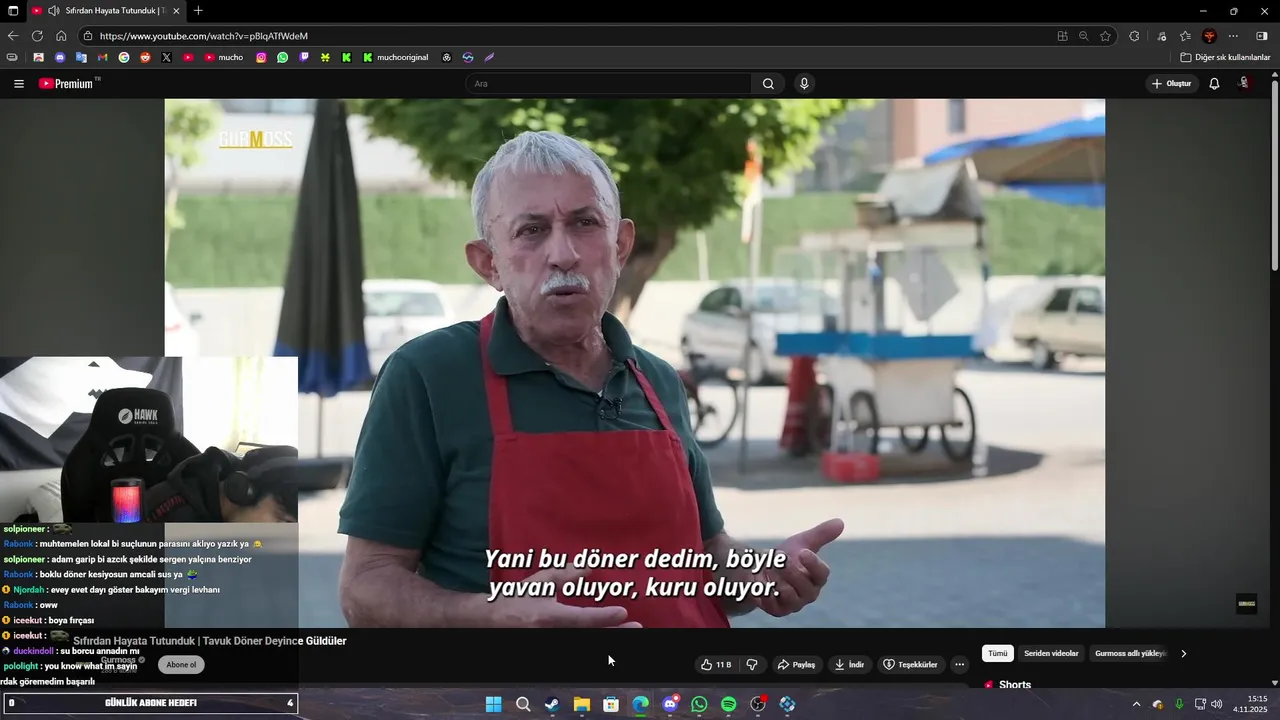The height and width of the screenshot is (720, 1280).
Task: Click the video title Sıfırdan Hayata Tutunduk
Action: click(x=210, y=641)
